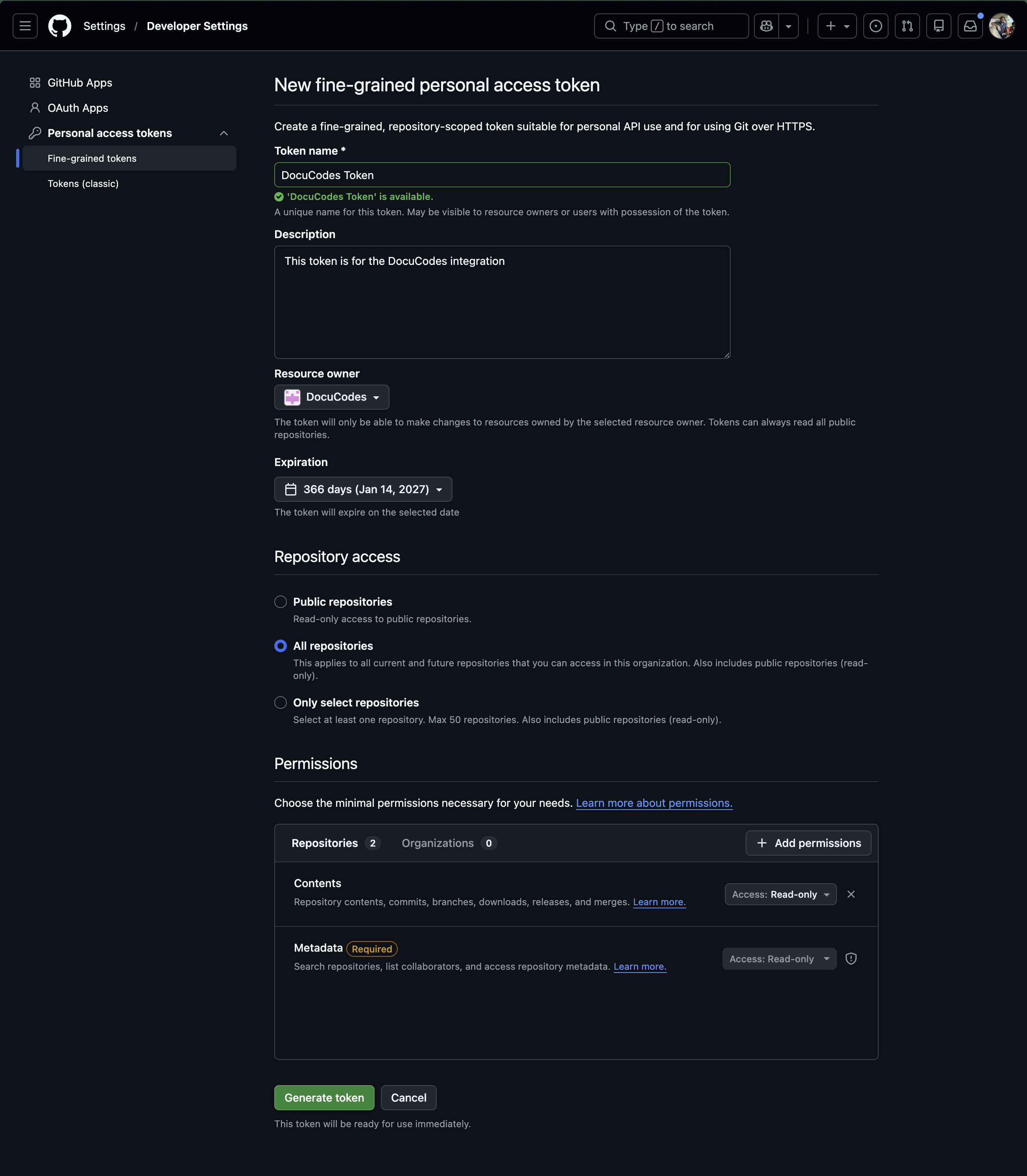Click your profile avatar picture

coord(1002,26)
